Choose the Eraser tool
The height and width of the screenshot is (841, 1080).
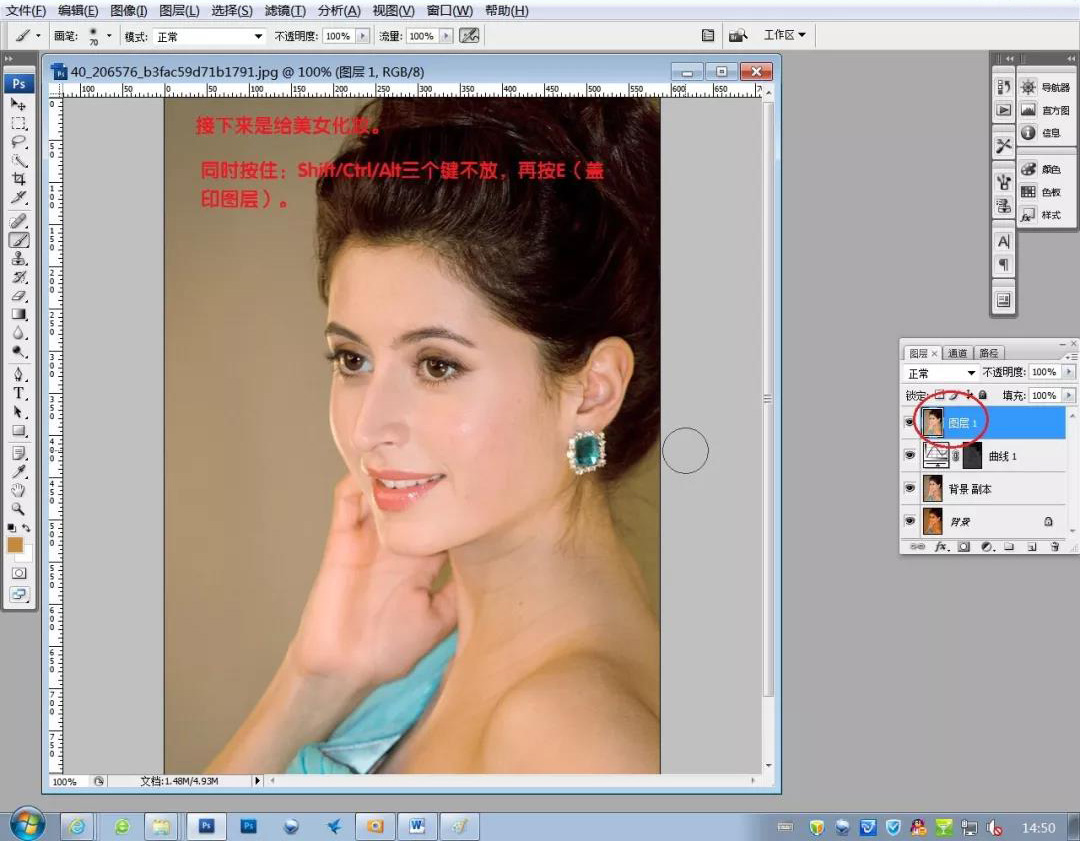click(x=18, y=296)
